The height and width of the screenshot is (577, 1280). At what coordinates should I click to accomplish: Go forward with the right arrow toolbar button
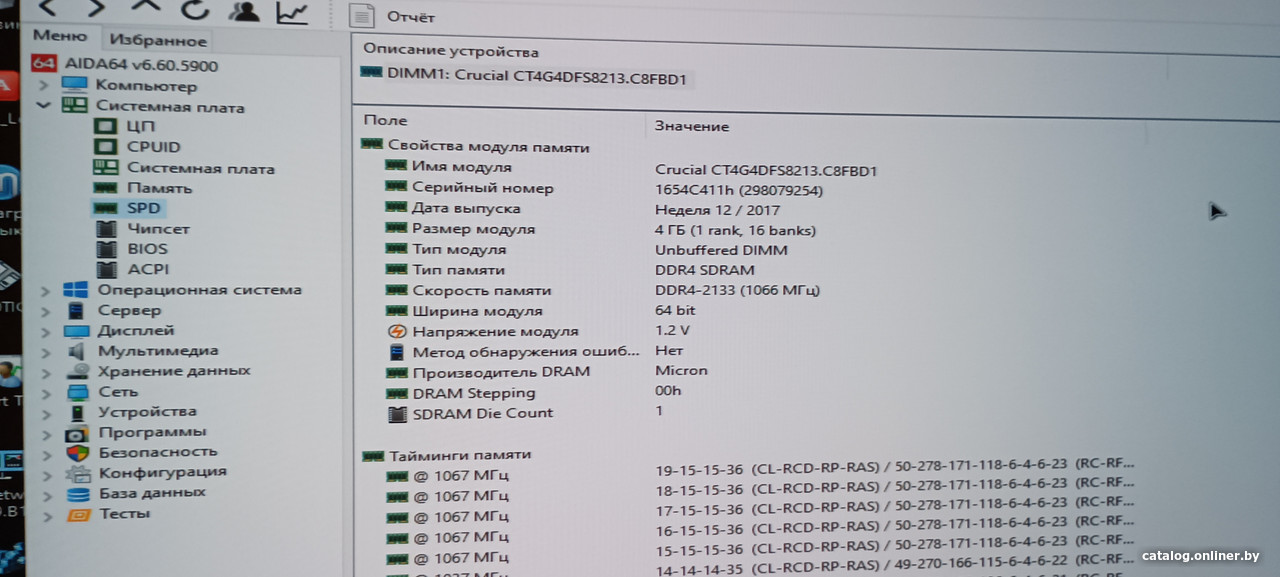(x=96, y=8)
